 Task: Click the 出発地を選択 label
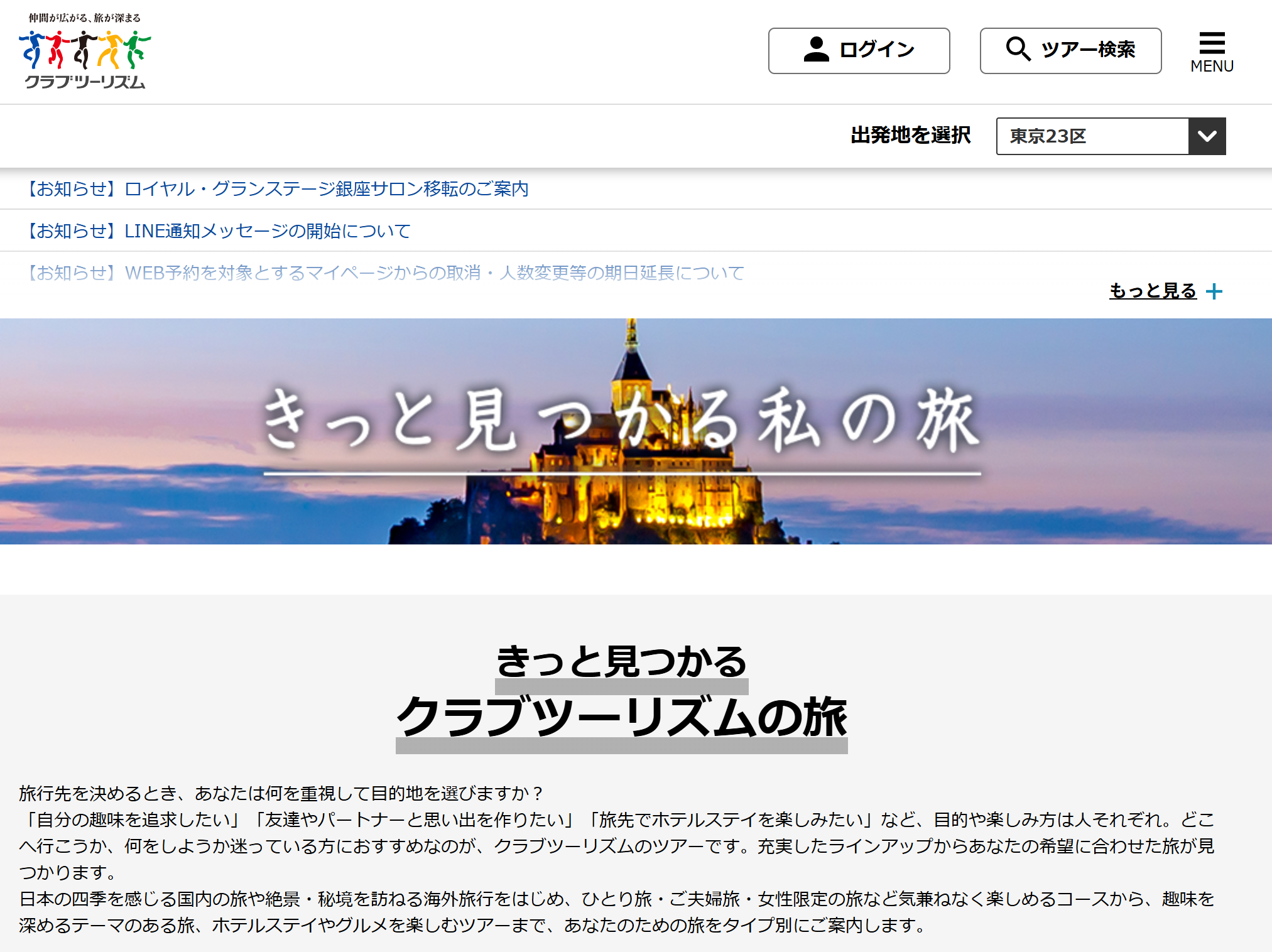pos(910,136)
